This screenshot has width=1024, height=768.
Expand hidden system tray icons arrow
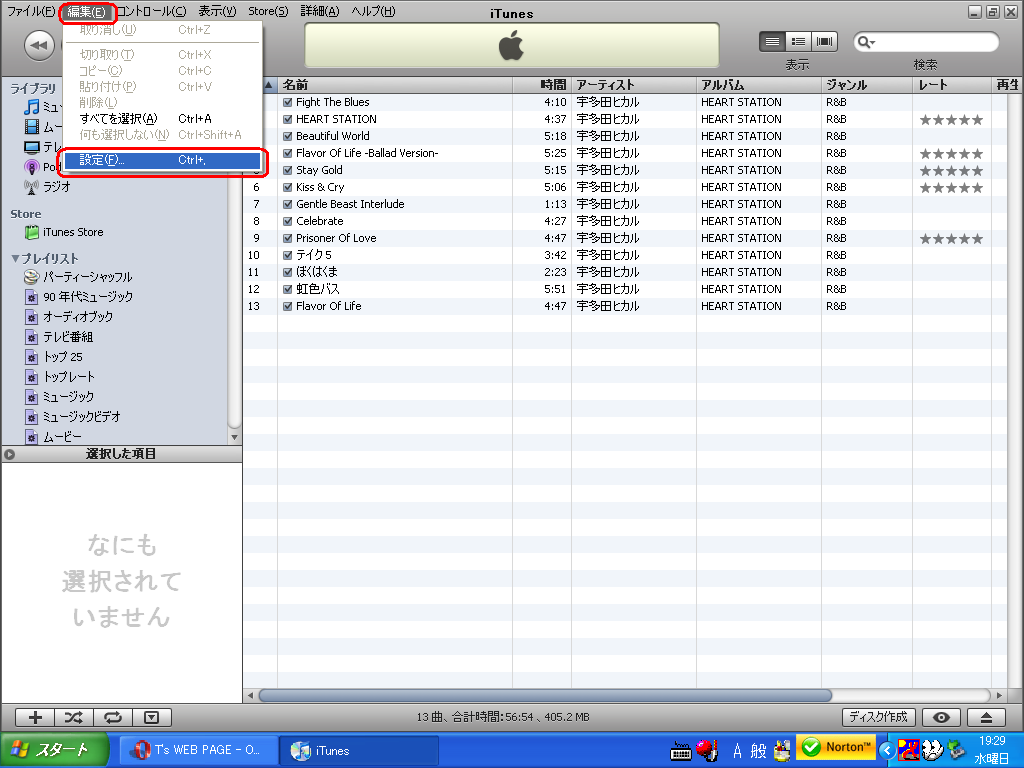(887, 750)
